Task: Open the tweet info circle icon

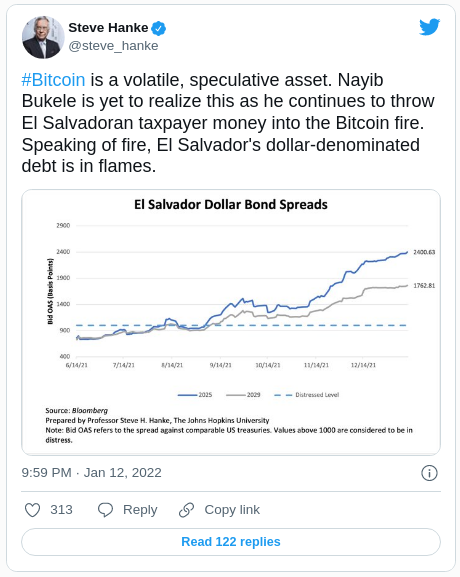Action: point(429,473)
